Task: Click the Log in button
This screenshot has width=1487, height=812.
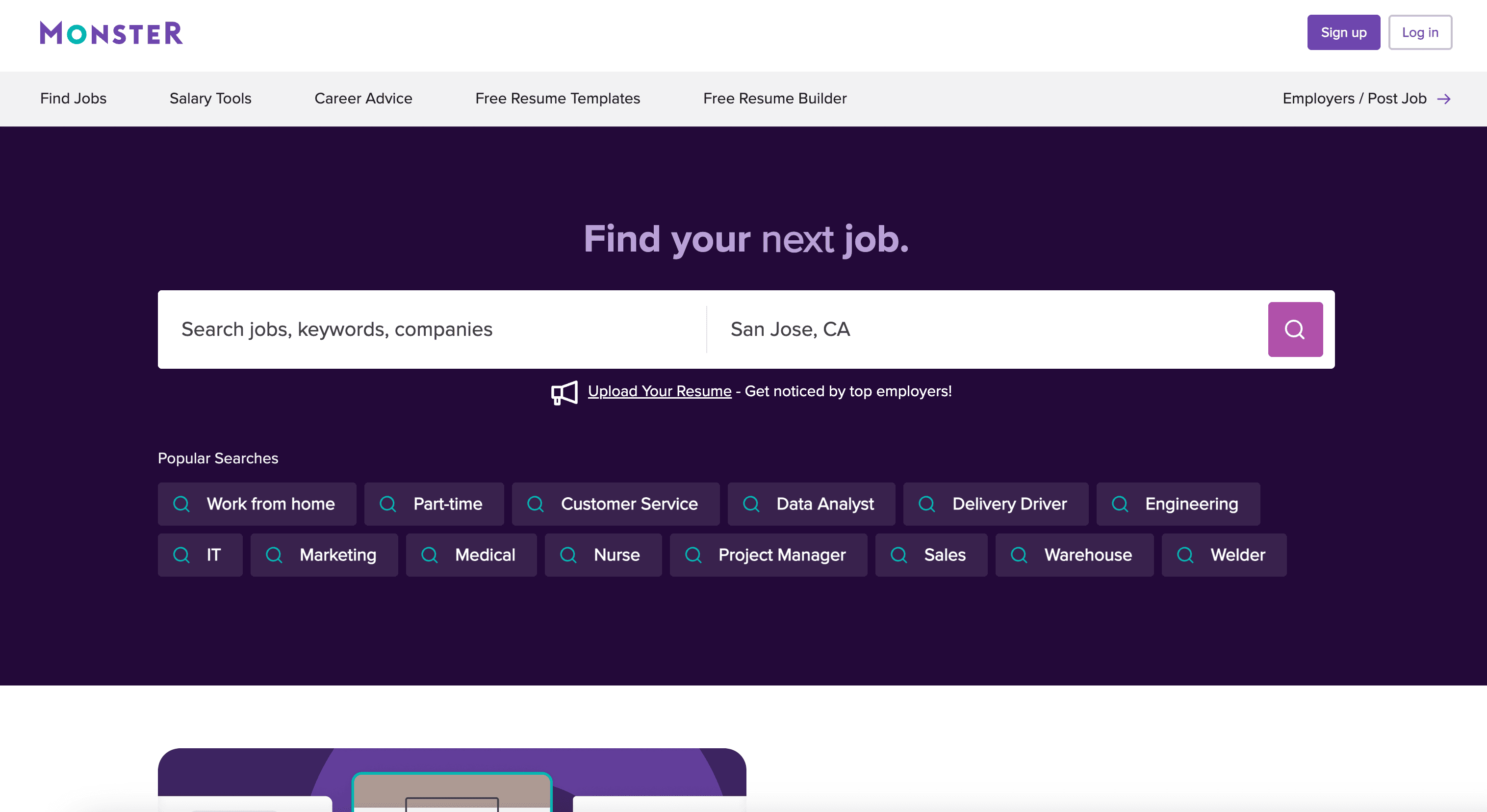Action: tap(1420, 32)
